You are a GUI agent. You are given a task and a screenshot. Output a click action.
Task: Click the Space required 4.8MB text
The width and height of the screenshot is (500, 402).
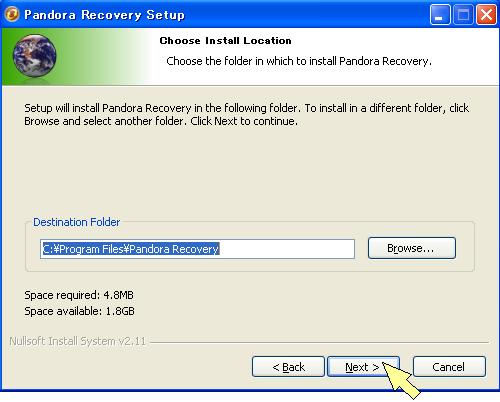pyautogui.click(x=79, y=295)
